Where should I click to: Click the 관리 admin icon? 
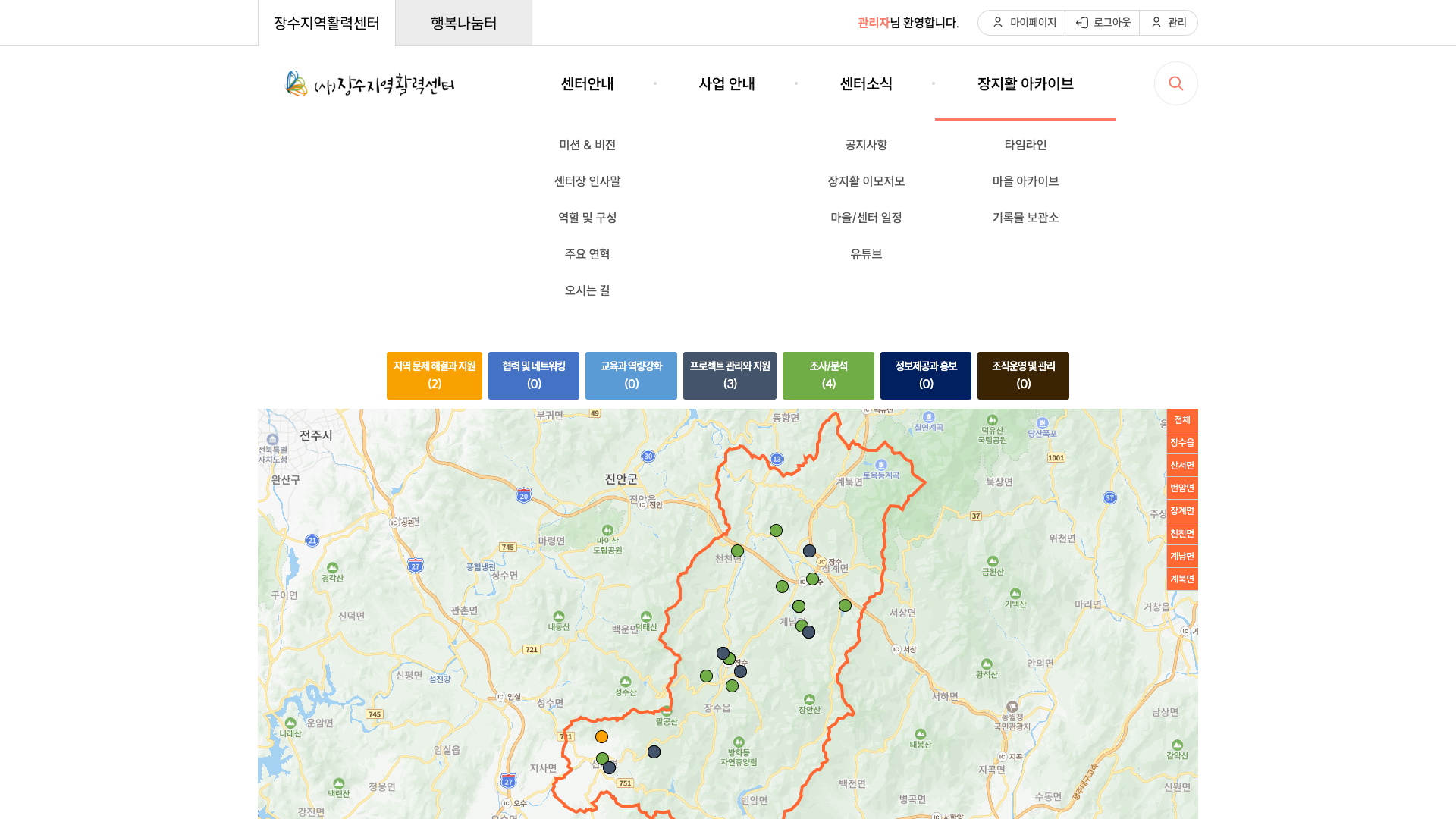pos(1156,23)
